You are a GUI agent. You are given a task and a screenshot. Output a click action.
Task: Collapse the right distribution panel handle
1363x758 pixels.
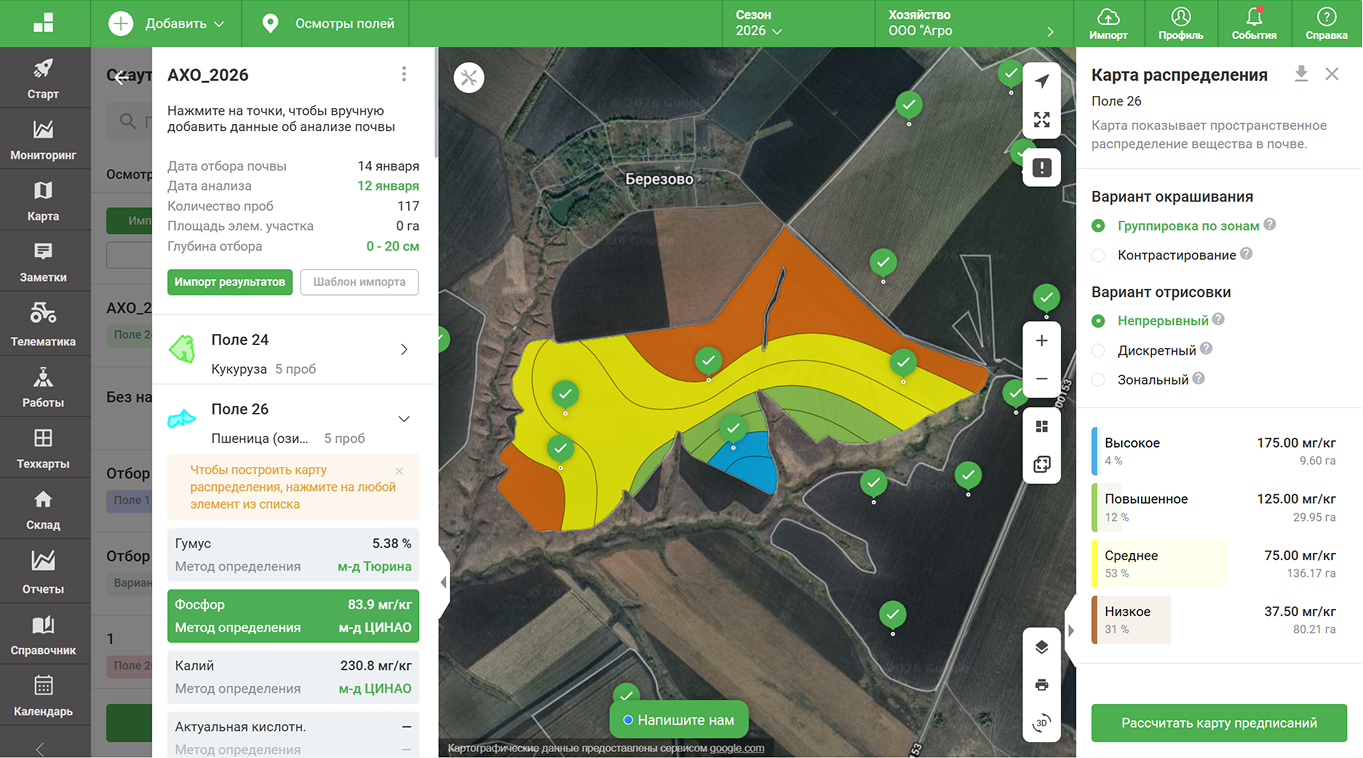point(1071,630)
